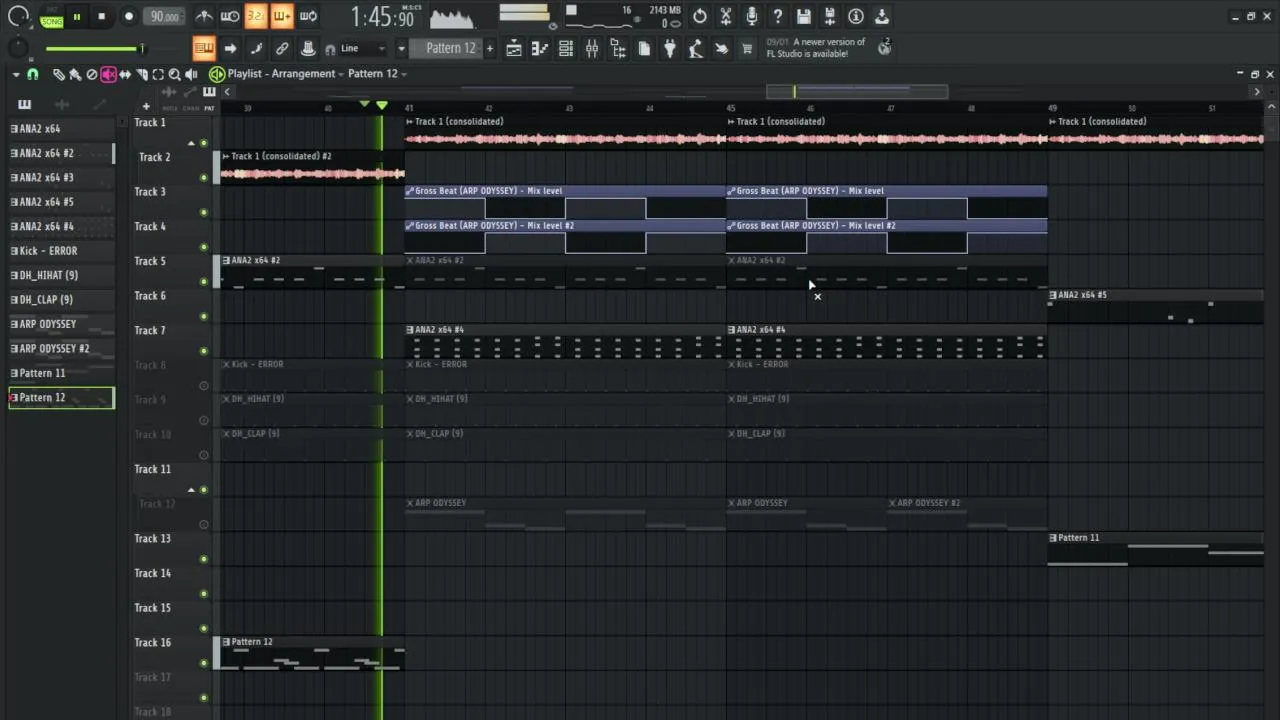This screenshot has width=1280, height=720.
Task: Open the snap Line dropdown
Action: point(362,48)
